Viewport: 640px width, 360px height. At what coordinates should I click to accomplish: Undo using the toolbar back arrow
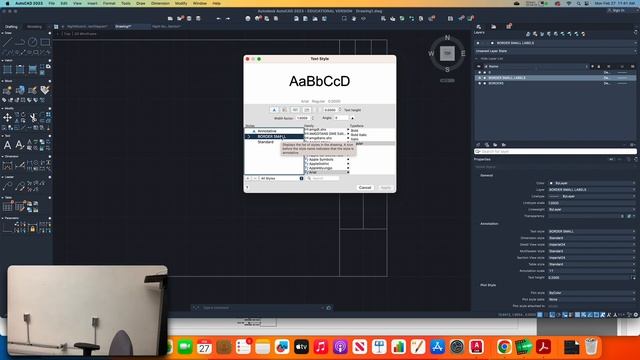(x=218, y=18)
